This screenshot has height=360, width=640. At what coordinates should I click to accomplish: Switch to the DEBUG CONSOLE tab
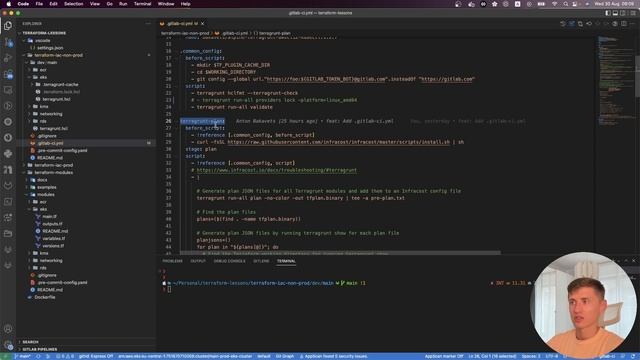click(229, 261)
